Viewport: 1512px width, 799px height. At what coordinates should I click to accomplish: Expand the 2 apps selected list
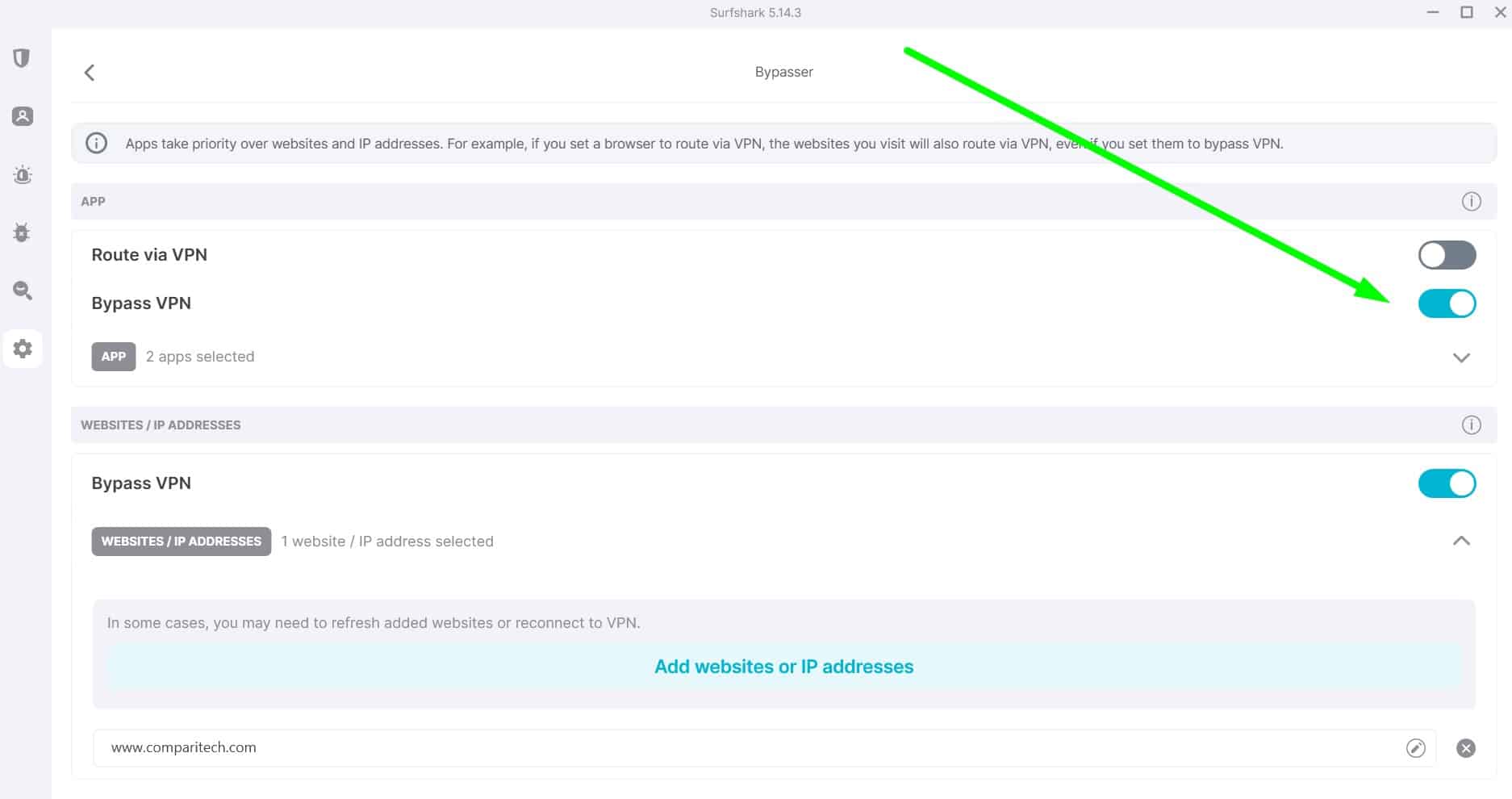click(1461, 358)
